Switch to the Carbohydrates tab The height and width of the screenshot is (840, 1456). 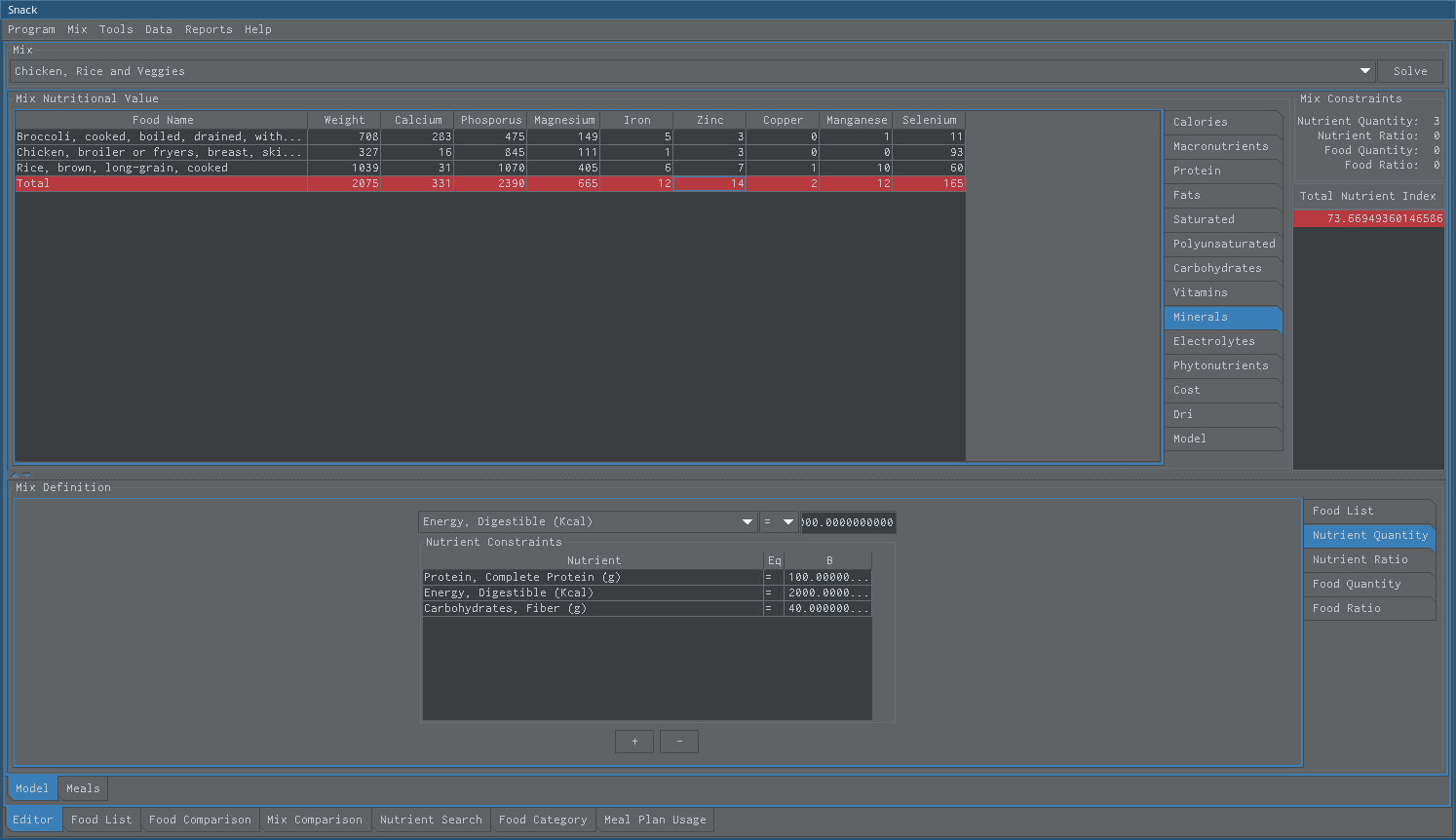[1223, 268]
